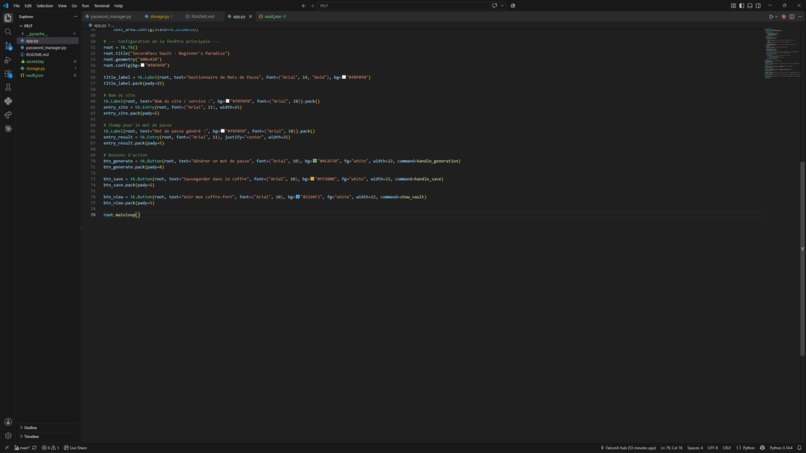Screen dimensions: 806x453
Task: Open the Run menu
Action: click(85, 6)
